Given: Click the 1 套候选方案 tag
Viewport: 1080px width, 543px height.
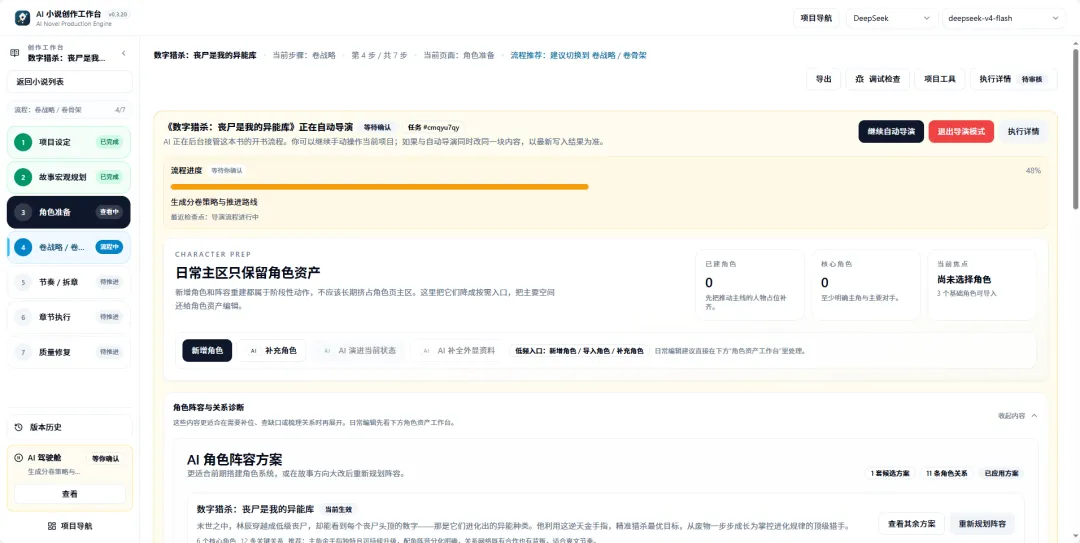Looking at the screenshot, I should [890, 473].
